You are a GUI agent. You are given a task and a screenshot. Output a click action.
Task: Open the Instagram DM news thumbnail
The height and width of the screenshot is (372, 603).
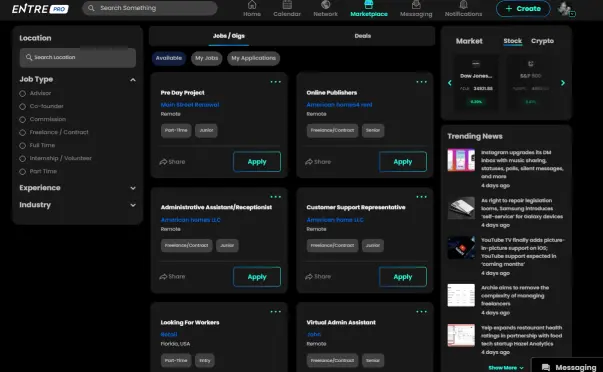461,160
